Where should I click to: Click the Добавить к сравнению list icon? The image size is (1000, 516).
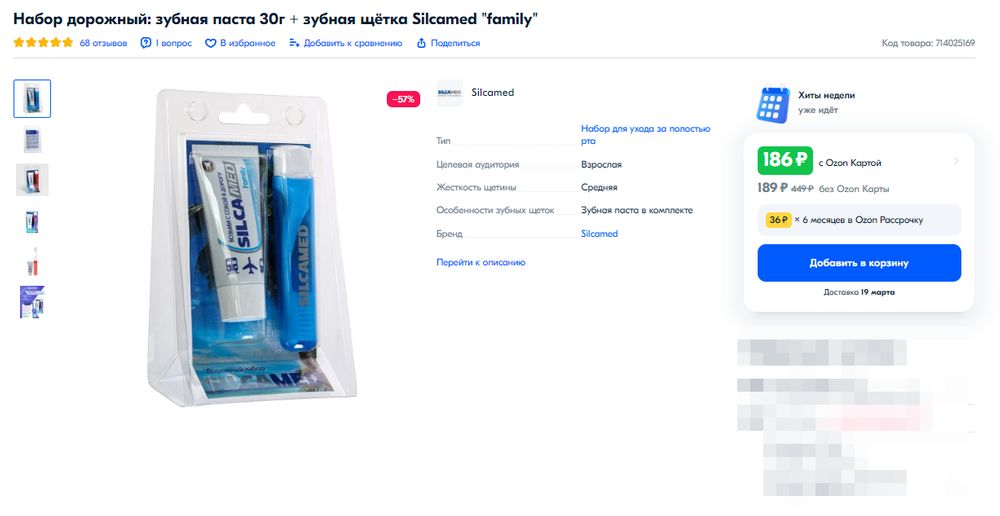[x=294, y=43]
